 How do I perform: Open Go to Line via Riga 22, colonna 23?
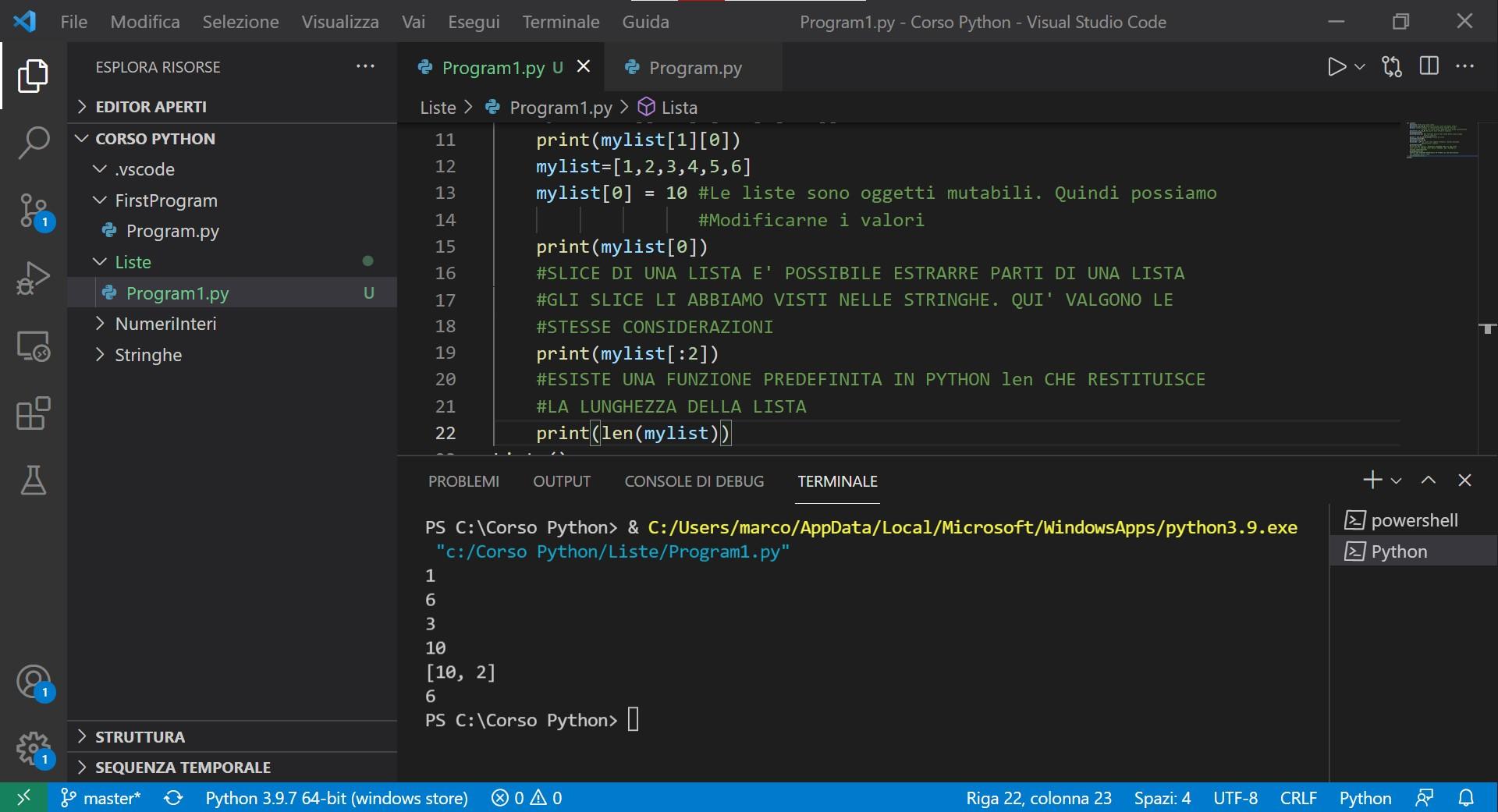tap(1038, 798)
